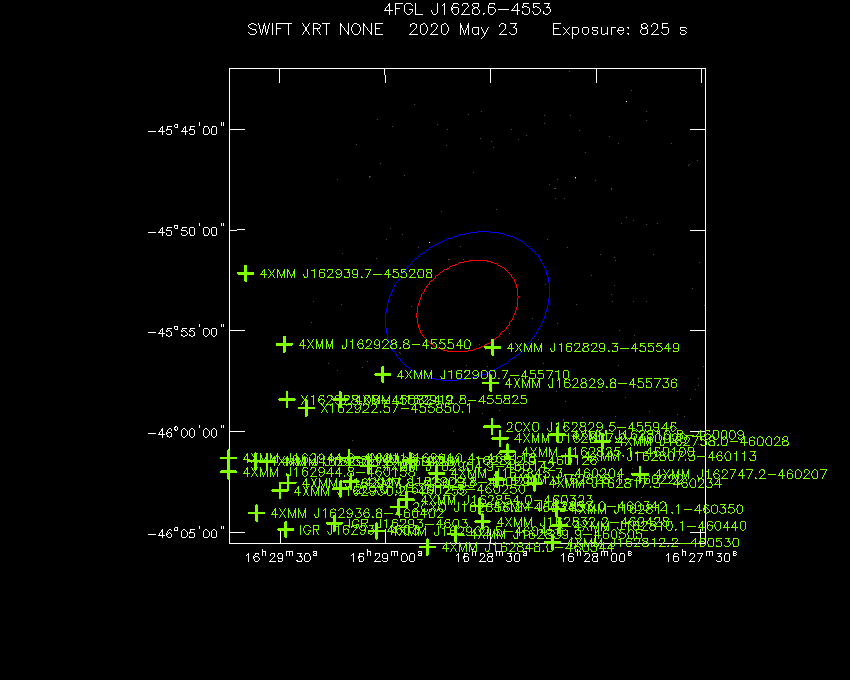Click the -45°50'00" declination axis label
The height and width of the screenshot is (680, 850).
coord(186,232)
